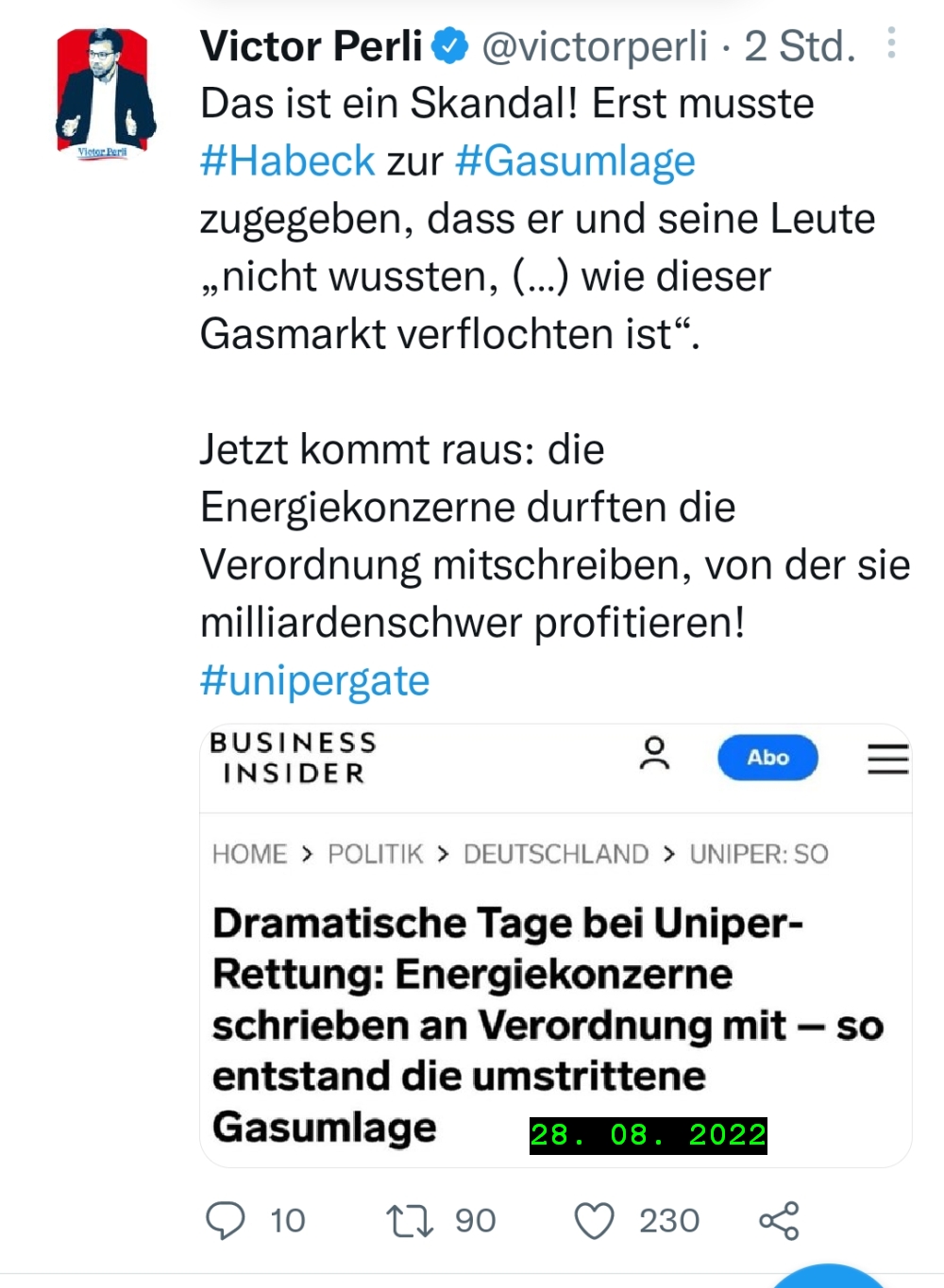
Task: Click the reply speech bubble icon
Action: tap(226, 1220)
